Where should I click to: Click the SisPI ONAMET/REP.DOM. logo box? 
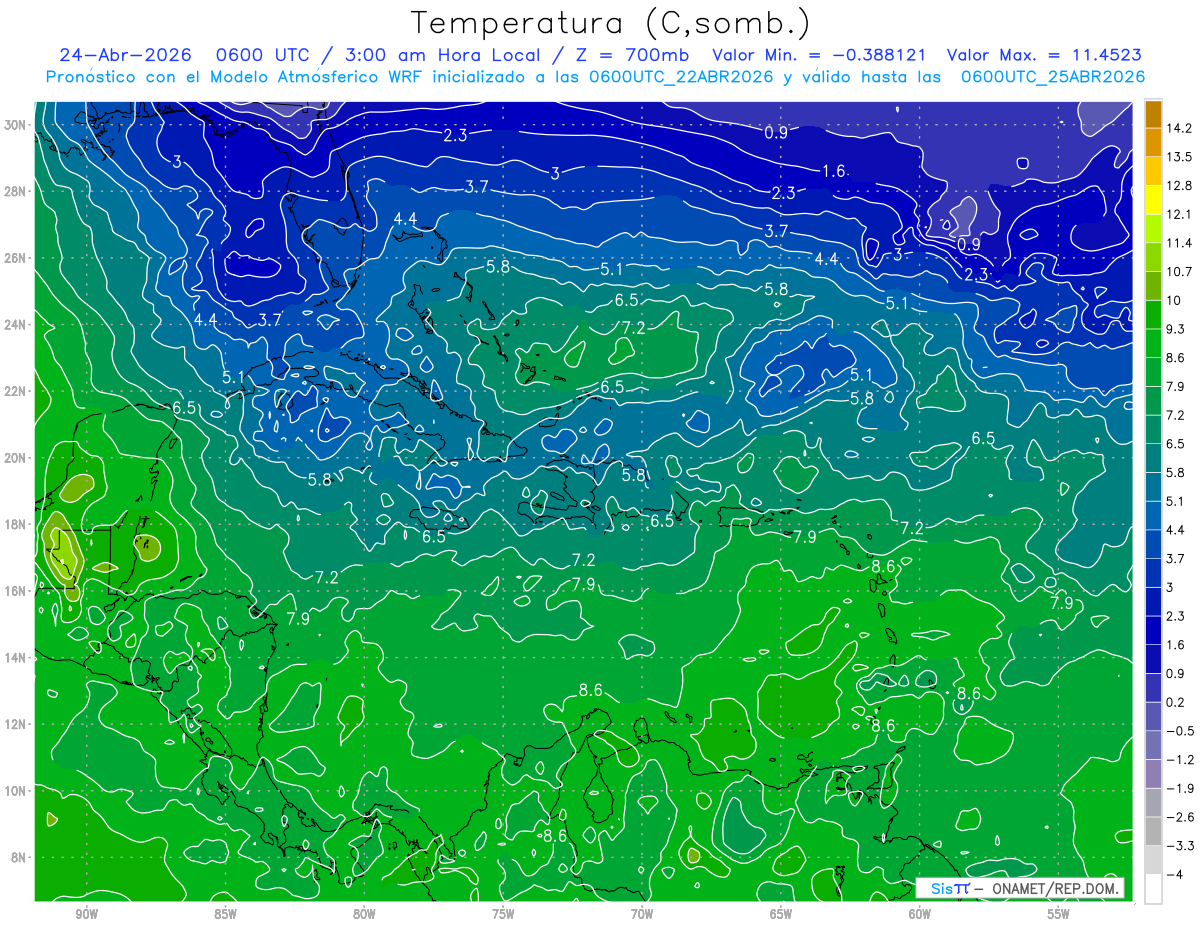click(x=1020, y=888)
